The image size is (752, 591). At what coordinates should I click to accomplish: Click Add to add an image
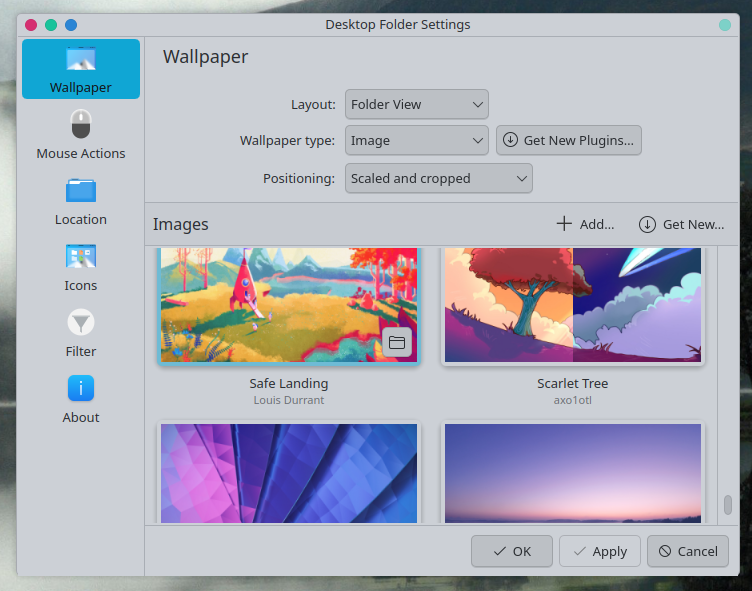[x=585, y=224]
